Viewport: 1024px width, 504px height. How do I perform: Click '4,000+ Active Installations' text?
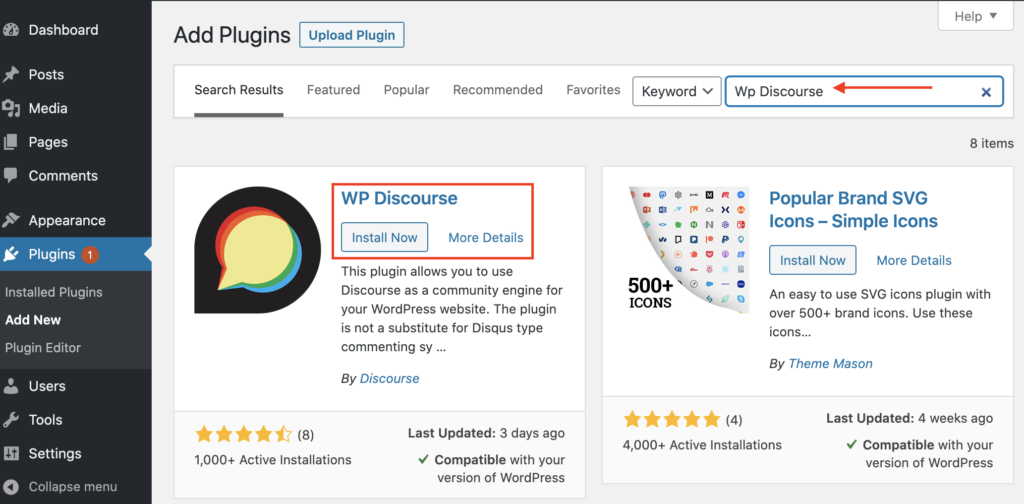702,445
